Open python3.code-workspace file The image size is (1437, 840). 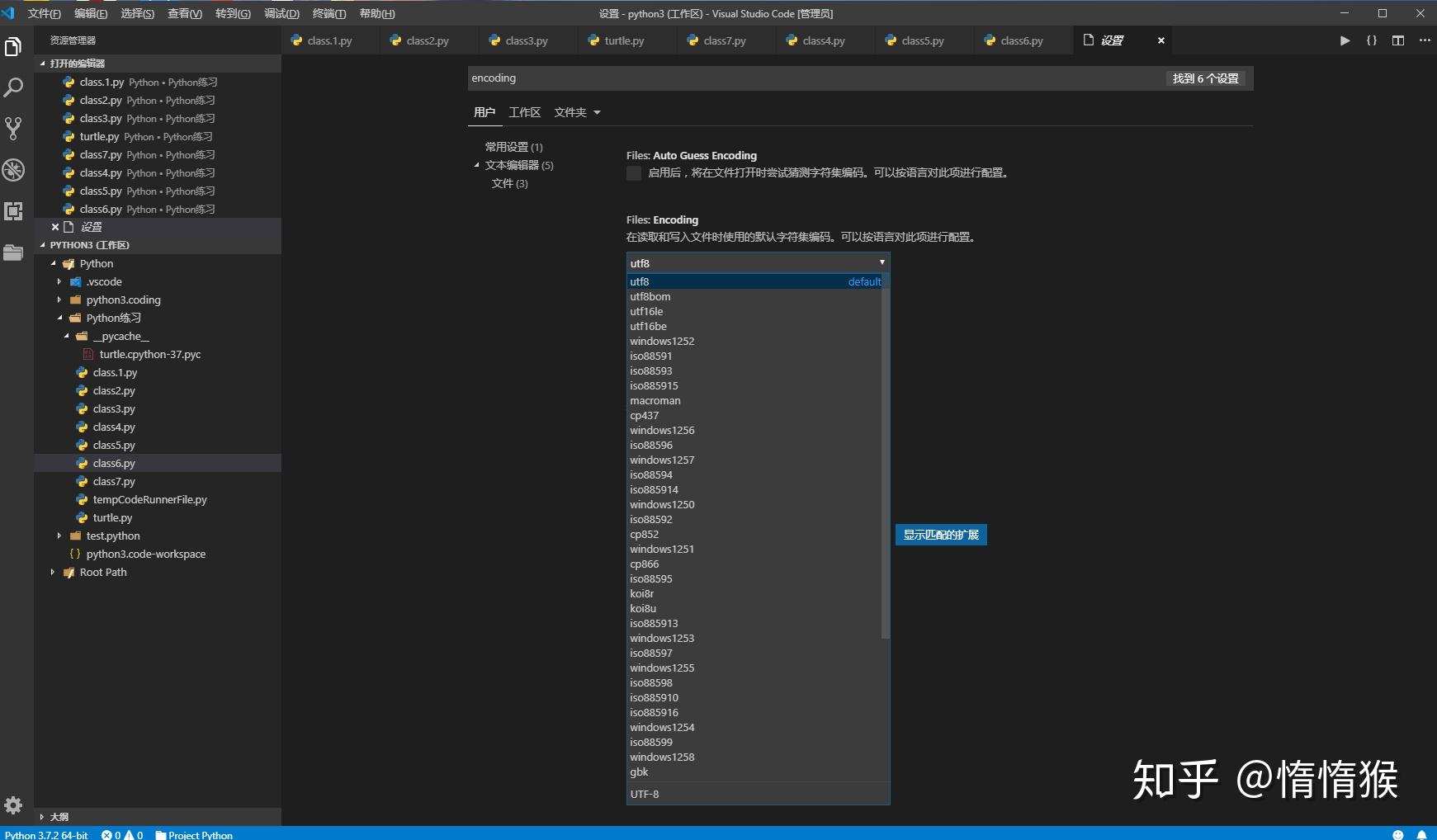(x=146, y=554)
